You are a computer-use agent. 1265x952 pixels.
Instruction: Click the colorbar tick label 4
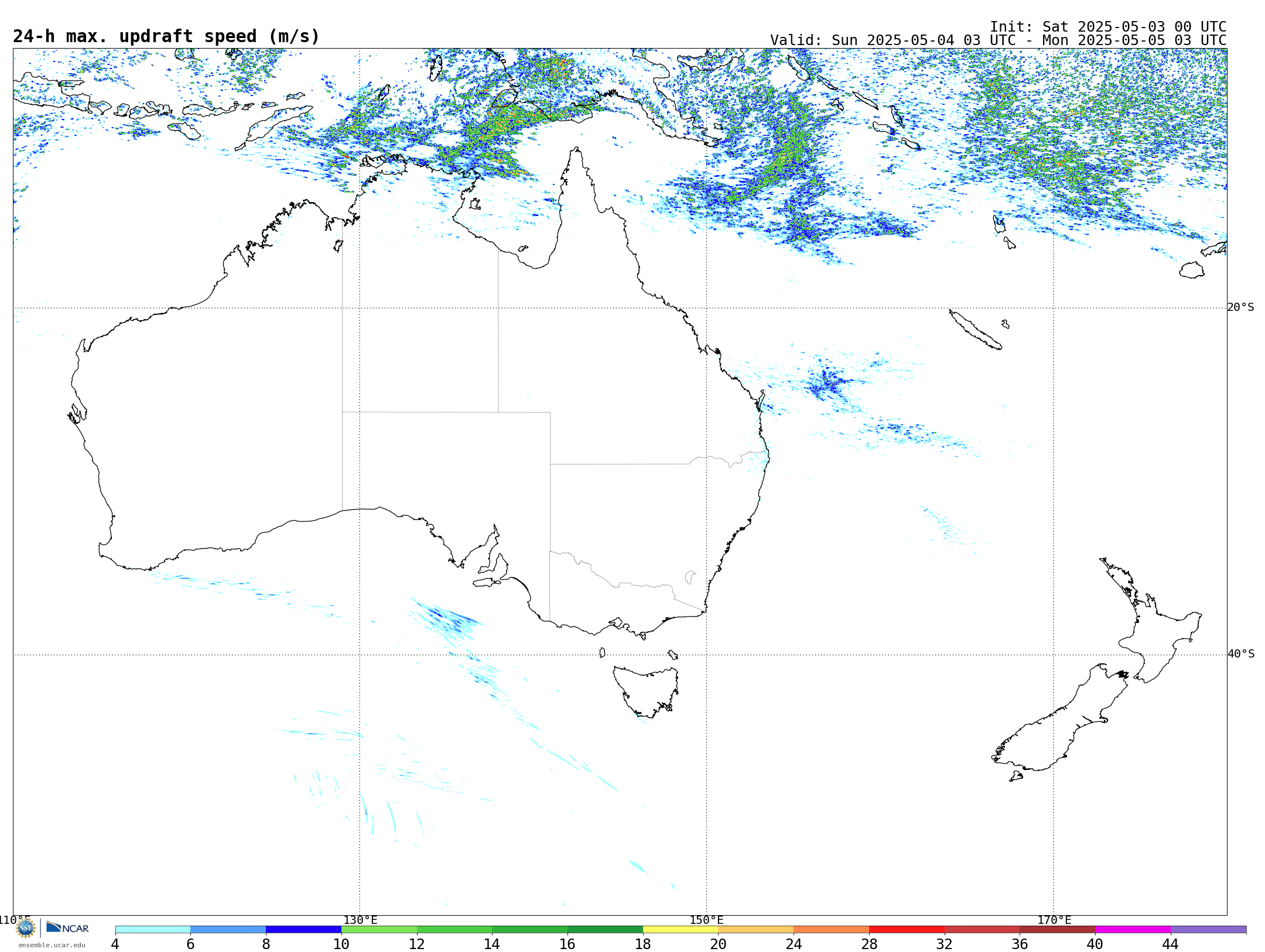click(115, 944)
